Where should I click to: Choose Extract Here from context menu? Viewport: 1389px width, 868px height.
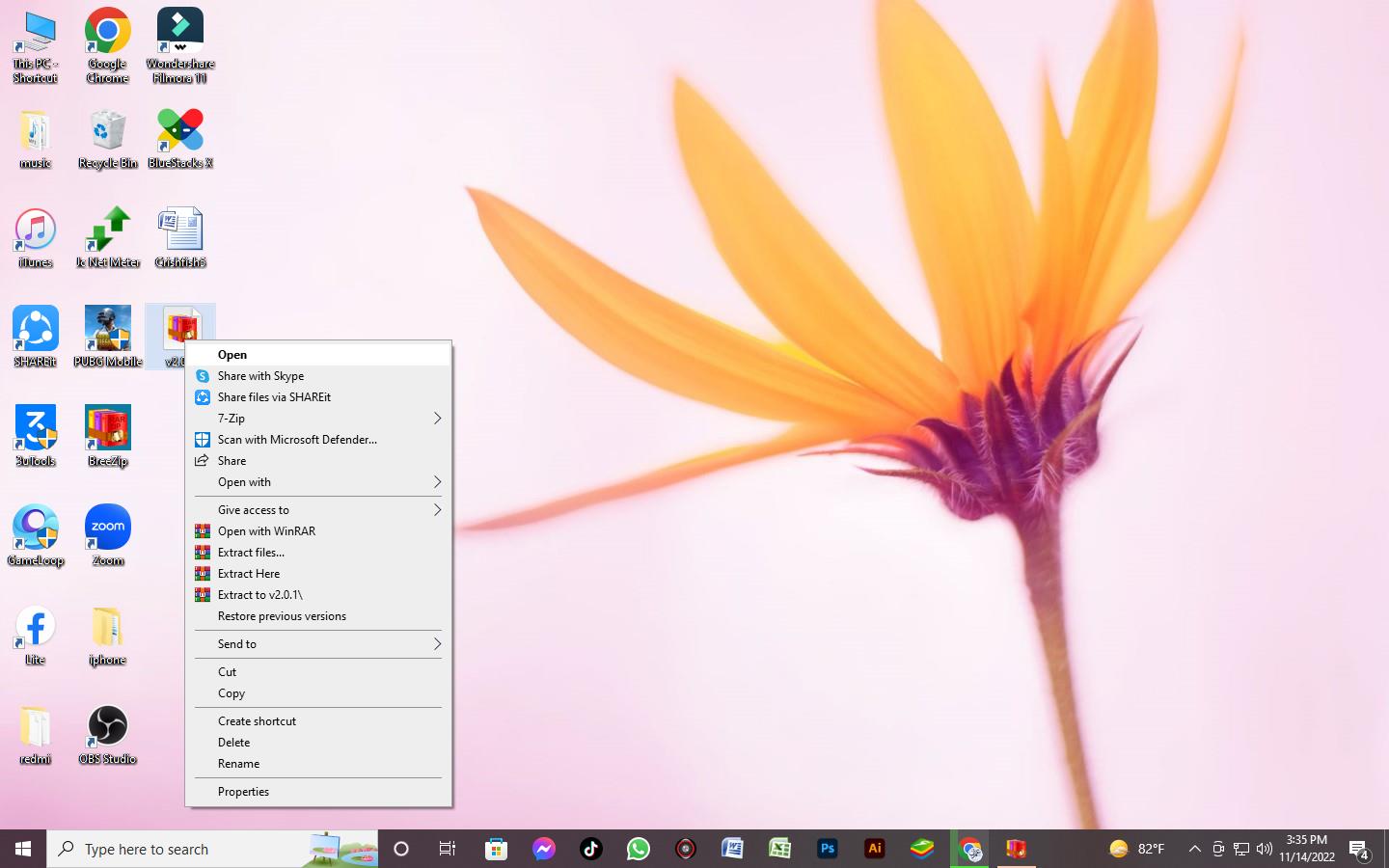249,574
